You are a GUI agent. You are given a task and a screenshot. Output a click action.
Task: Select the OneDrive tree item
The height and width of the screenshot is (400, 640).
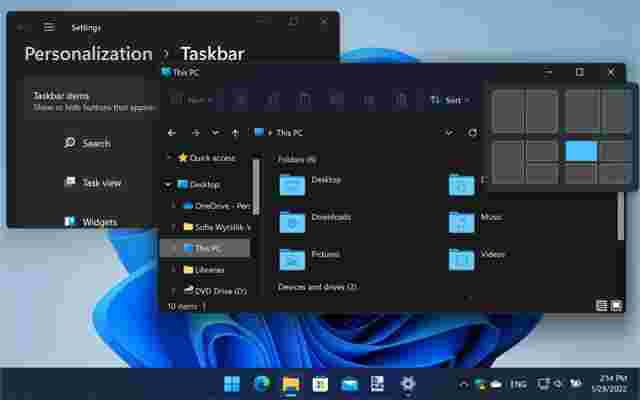pos(216,206)
